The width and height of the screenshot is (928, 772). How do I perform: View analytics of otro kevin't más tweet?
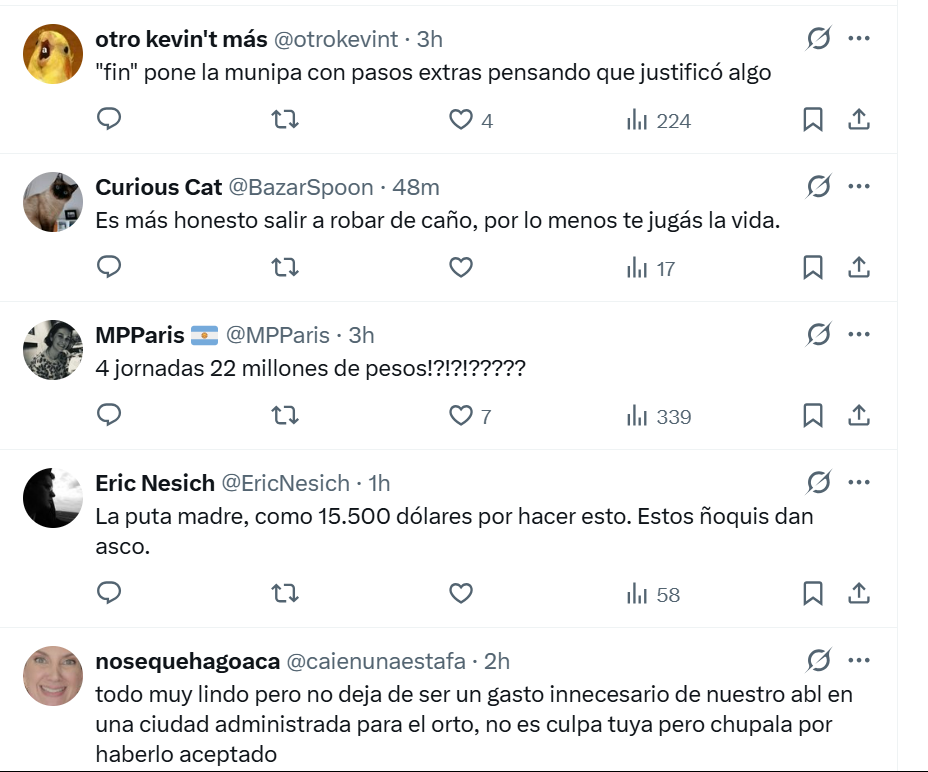(x=659, y=121)
